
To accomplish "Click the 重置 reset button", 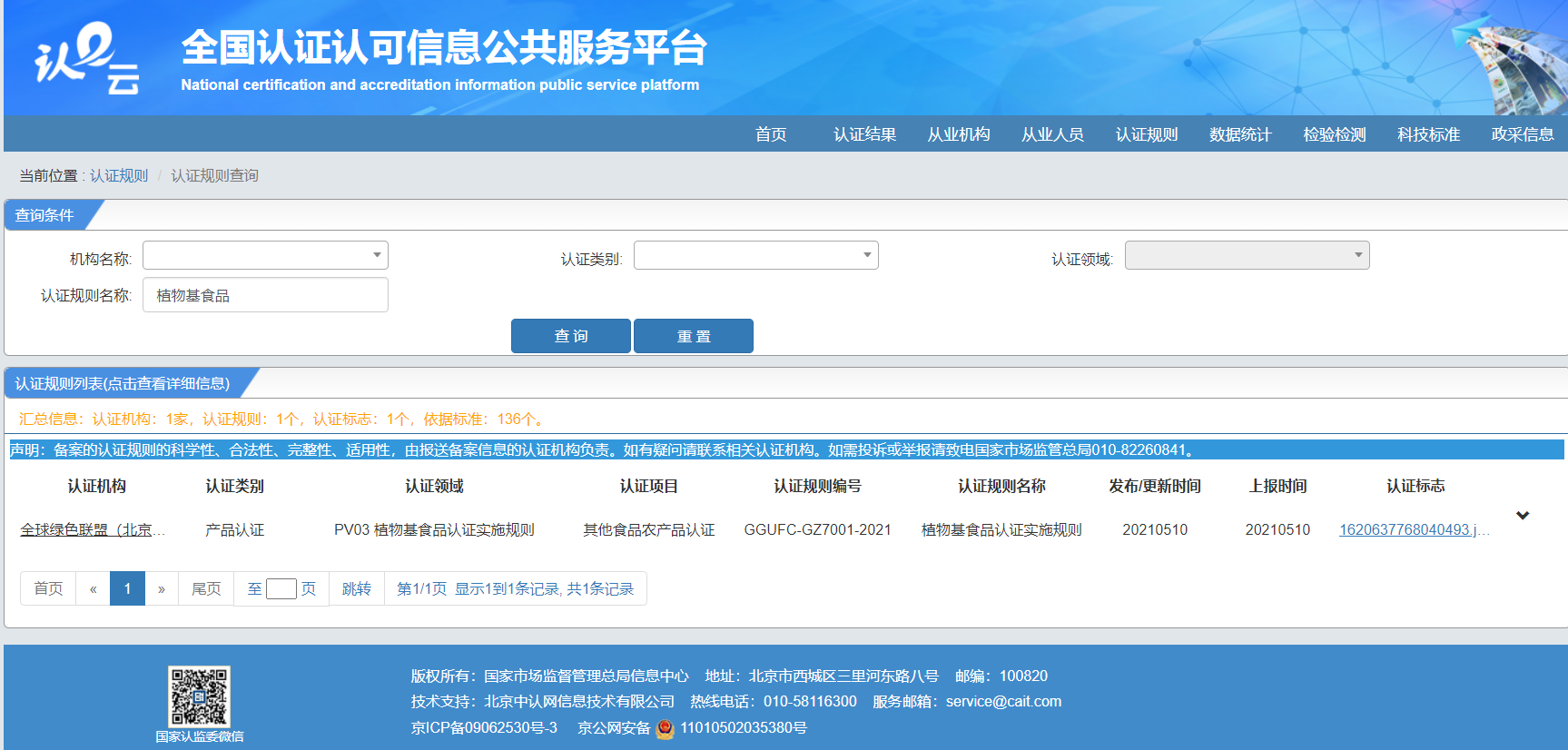I will click(x=694, y=336).
